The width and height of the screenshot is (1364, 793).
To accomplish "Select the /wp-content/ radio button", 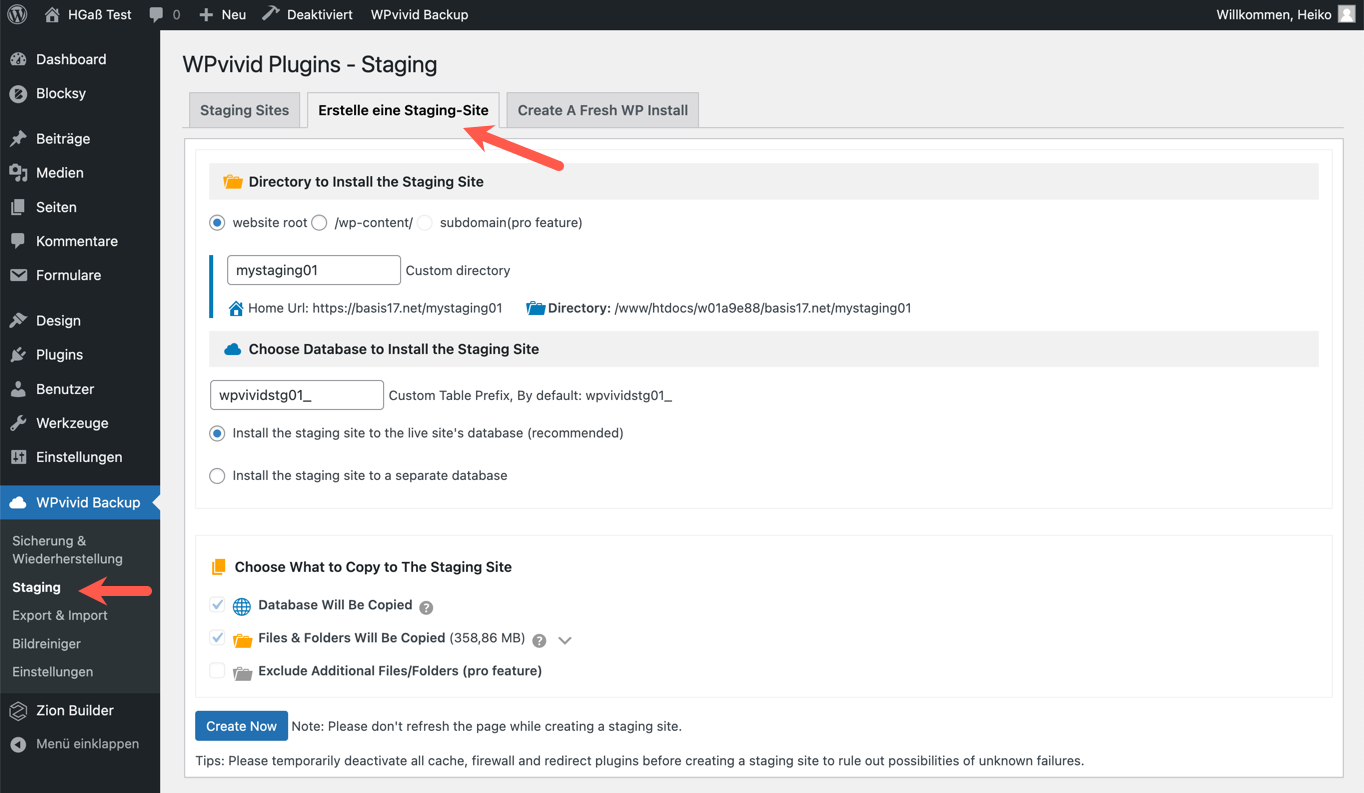I will click(x=319, y=223).
